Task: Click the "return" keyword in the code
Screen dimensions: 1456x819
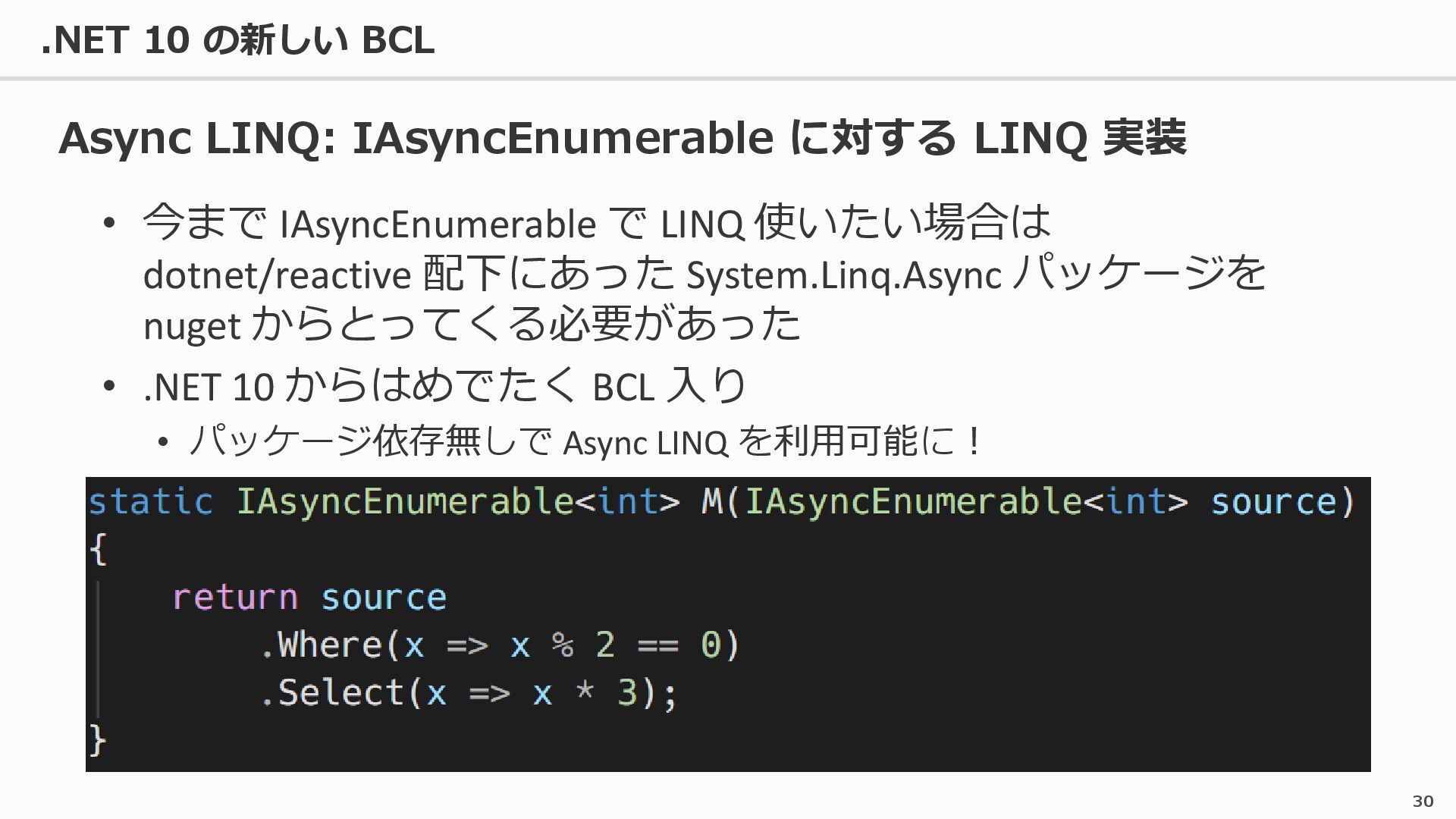Action: (235, 598)
